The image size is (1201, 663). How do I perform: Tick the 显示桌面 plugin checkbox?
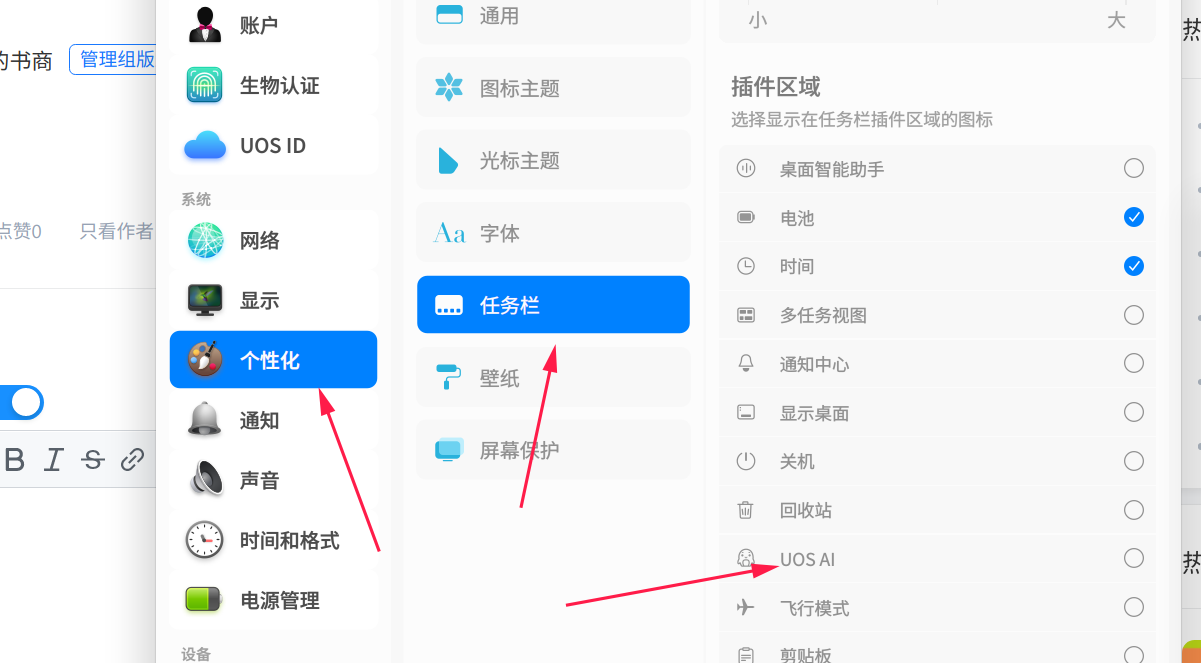click(x=1133, y=412)
